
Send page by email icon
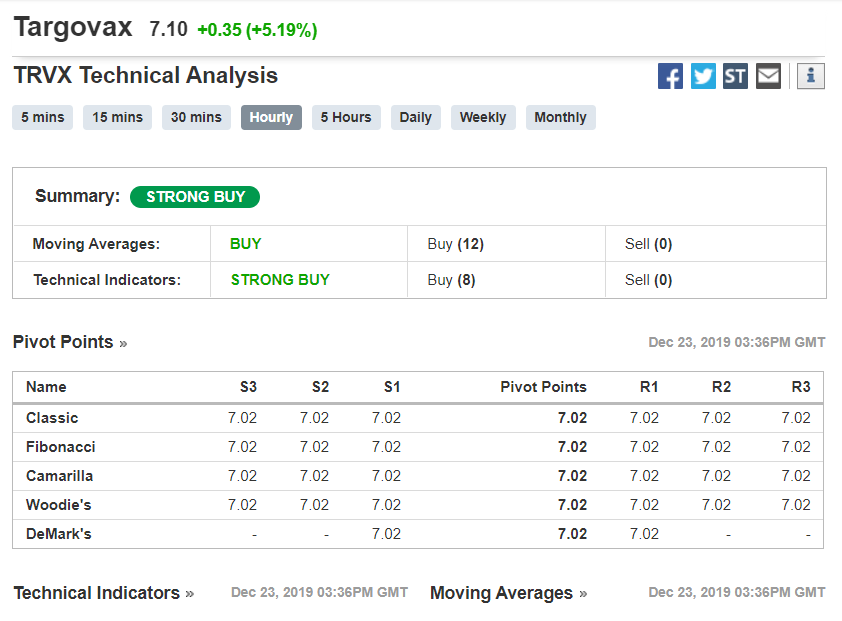768,76
